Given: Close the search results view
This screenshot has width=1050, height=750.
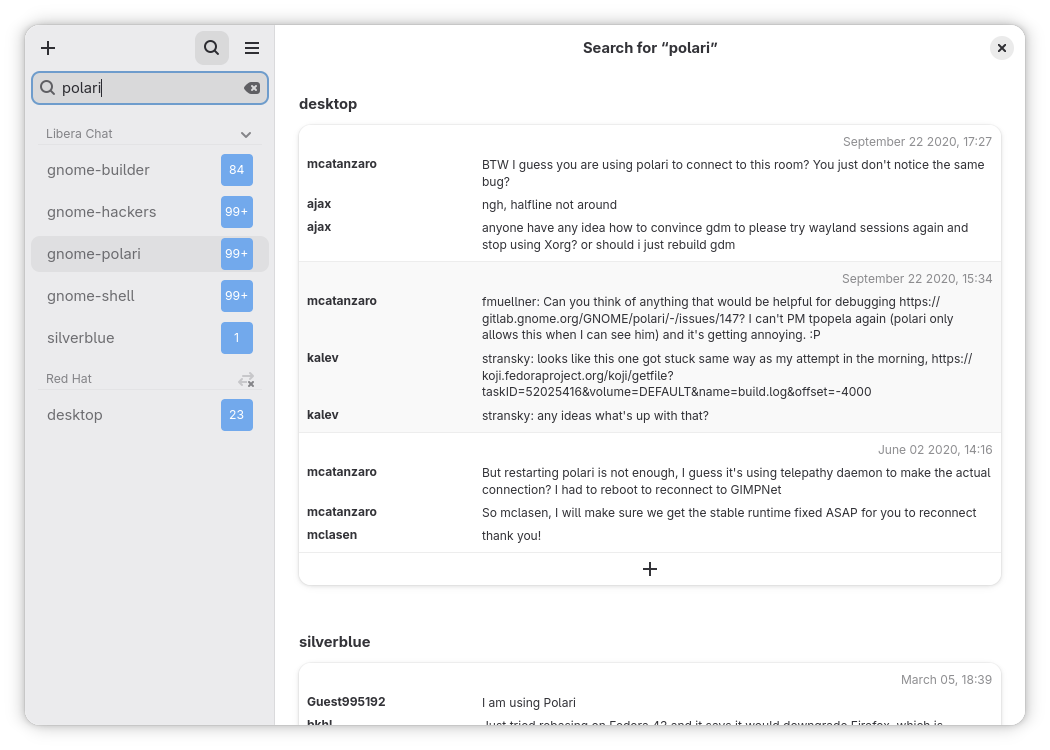Looking at the screenshot, I should (1002, 48).
